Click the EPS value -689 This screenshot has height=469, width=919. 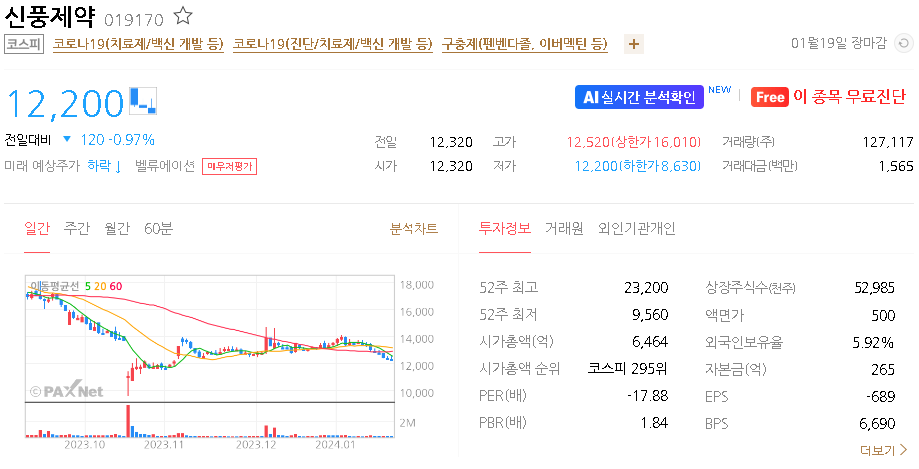point(881,396)
